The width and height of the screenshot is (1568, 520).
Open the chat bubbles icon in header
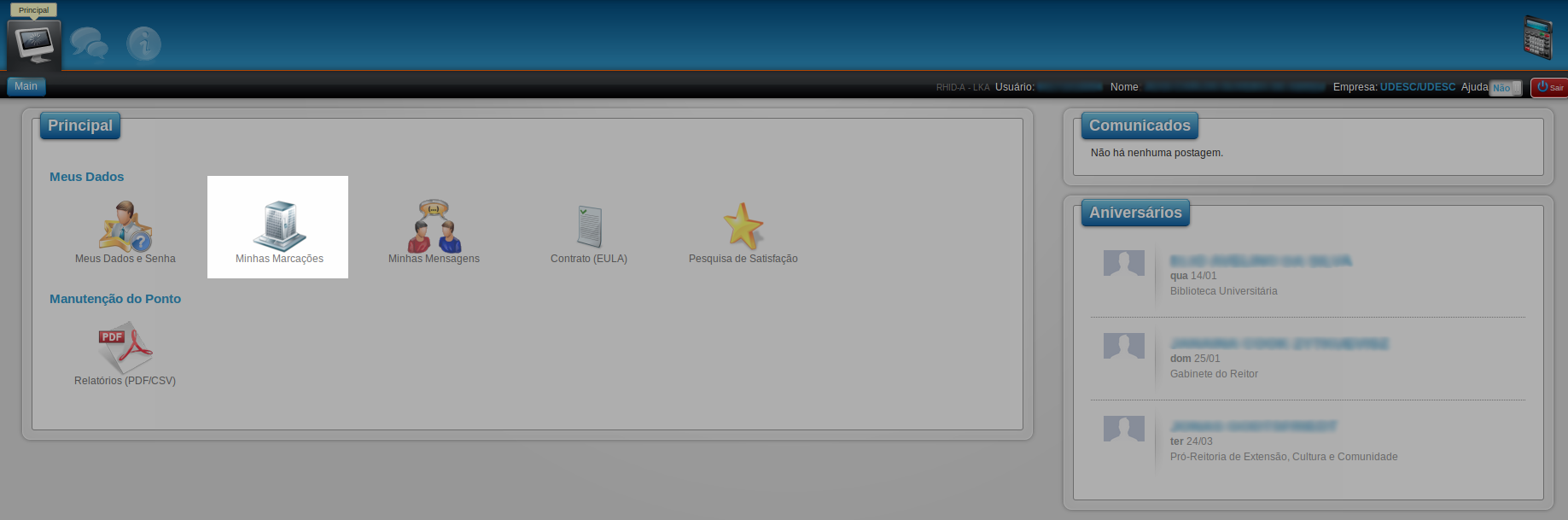[89, 43]
